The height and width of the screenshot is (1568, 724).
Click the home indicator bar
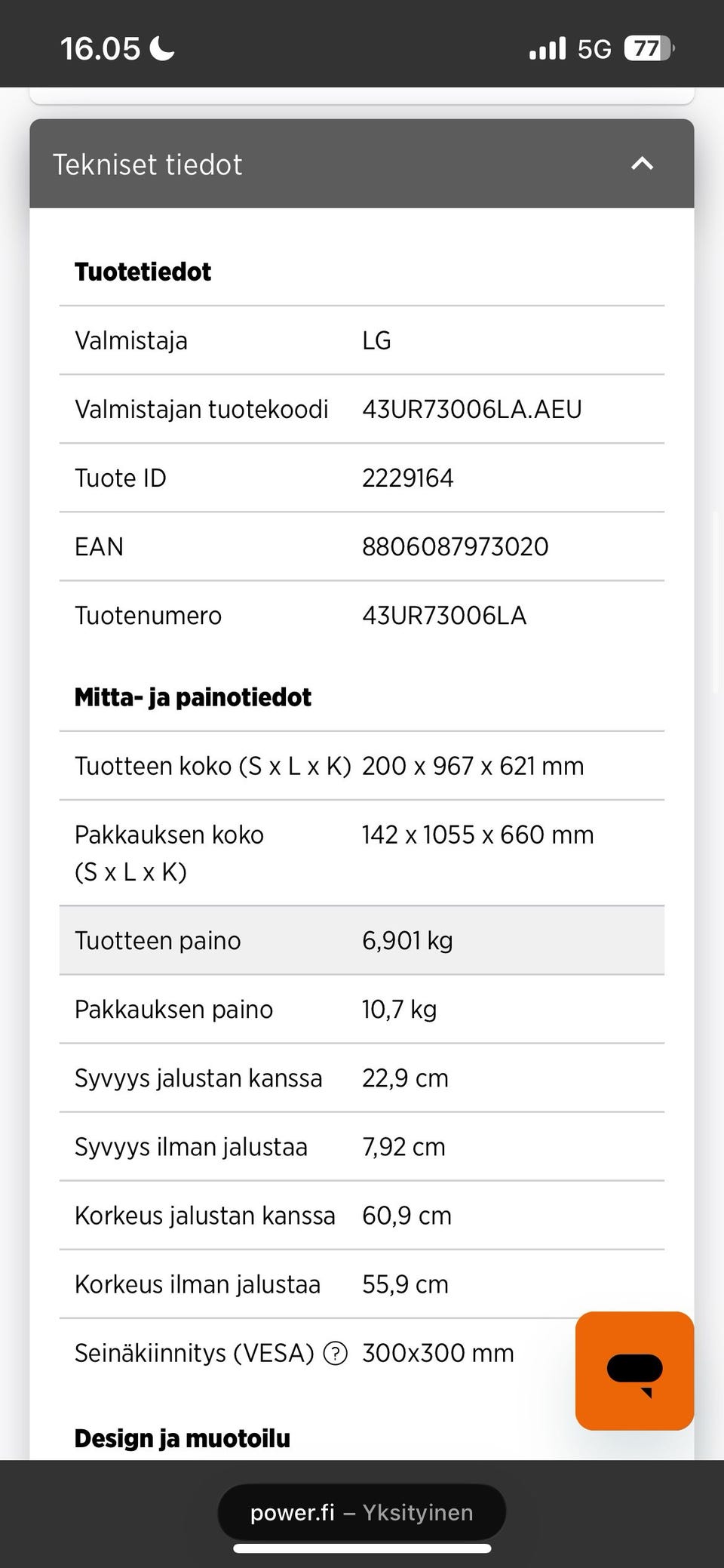click(x=362, y=1548)
